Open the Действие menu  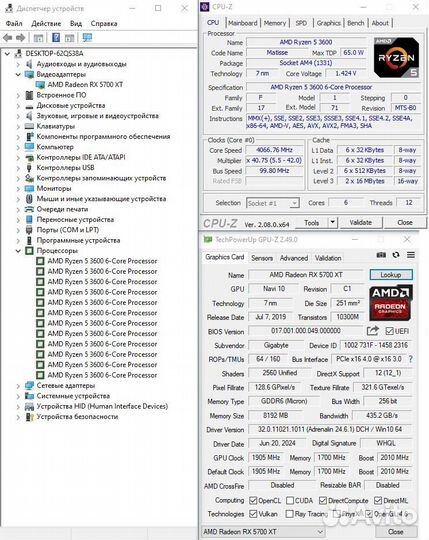(x=46, y=23)
